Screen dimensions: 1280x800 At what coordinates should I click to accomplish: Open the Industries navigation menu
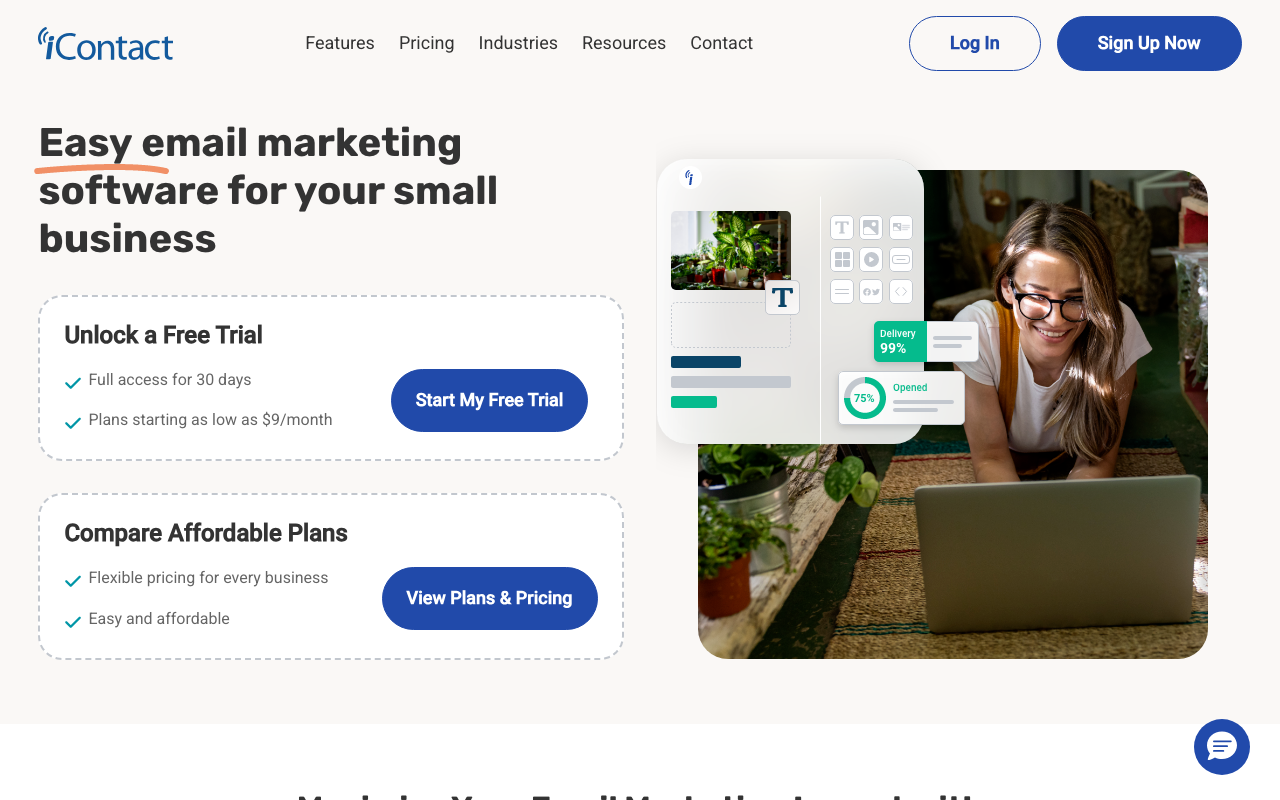518,43
